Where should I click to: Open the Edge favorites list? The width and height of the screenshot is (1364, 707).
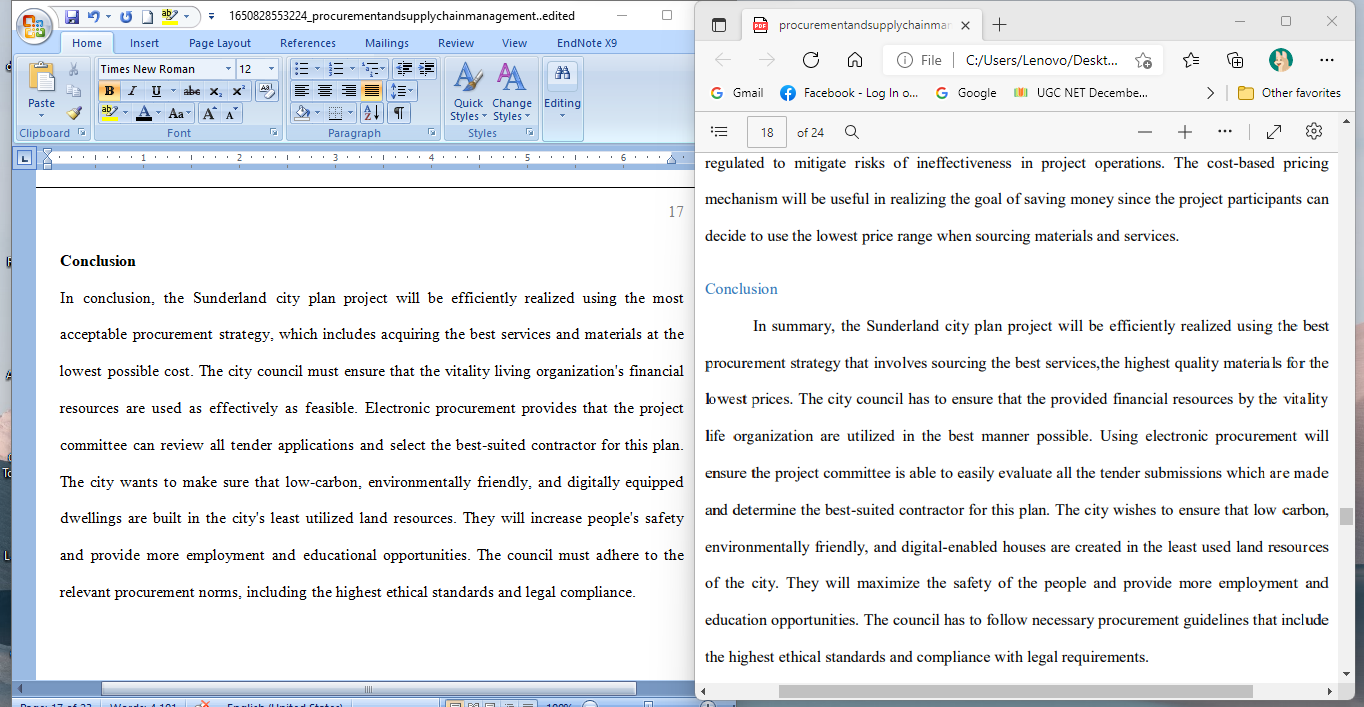(1191, 60)
